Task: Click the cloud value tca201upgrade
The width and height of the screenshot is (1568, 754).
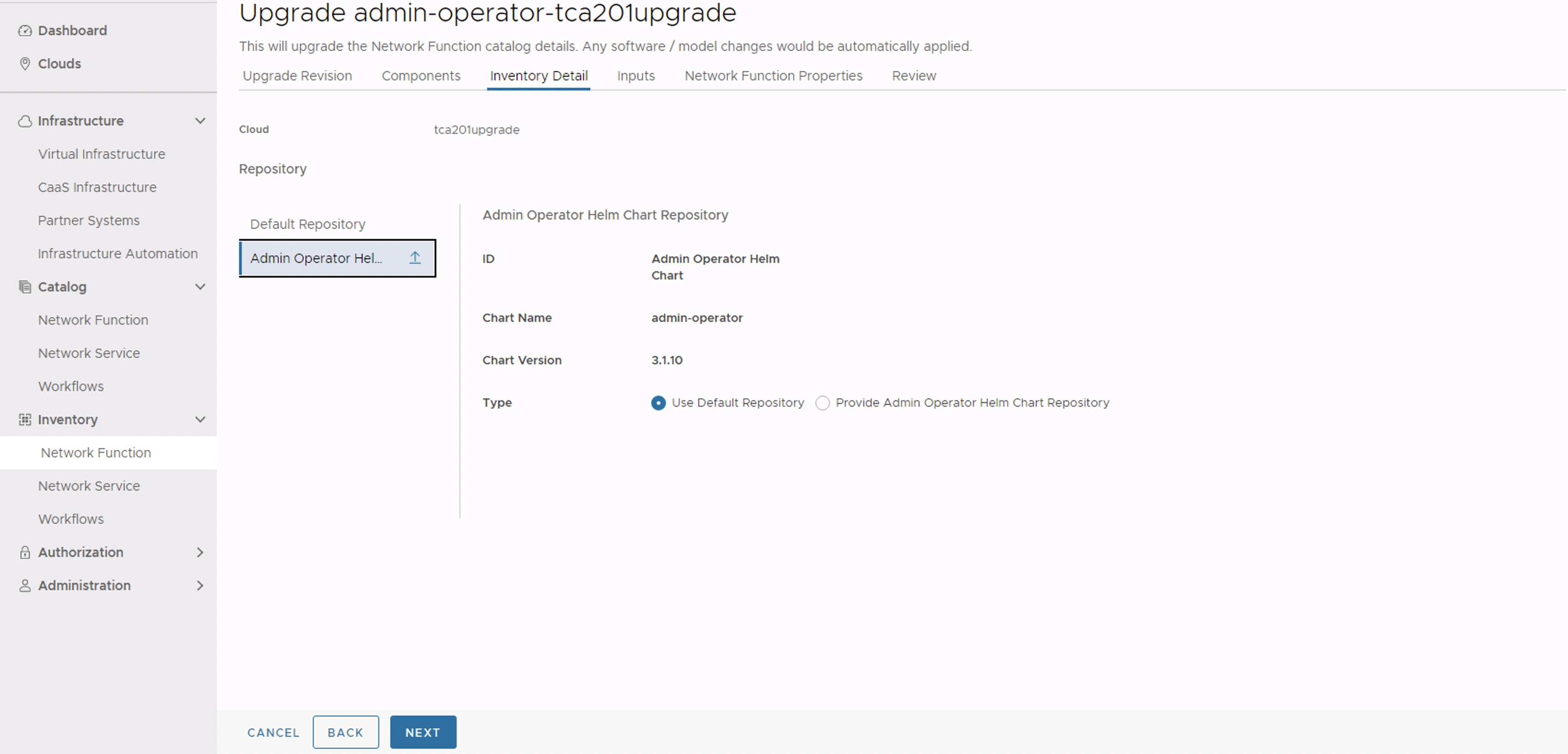Action: (476, 130)
